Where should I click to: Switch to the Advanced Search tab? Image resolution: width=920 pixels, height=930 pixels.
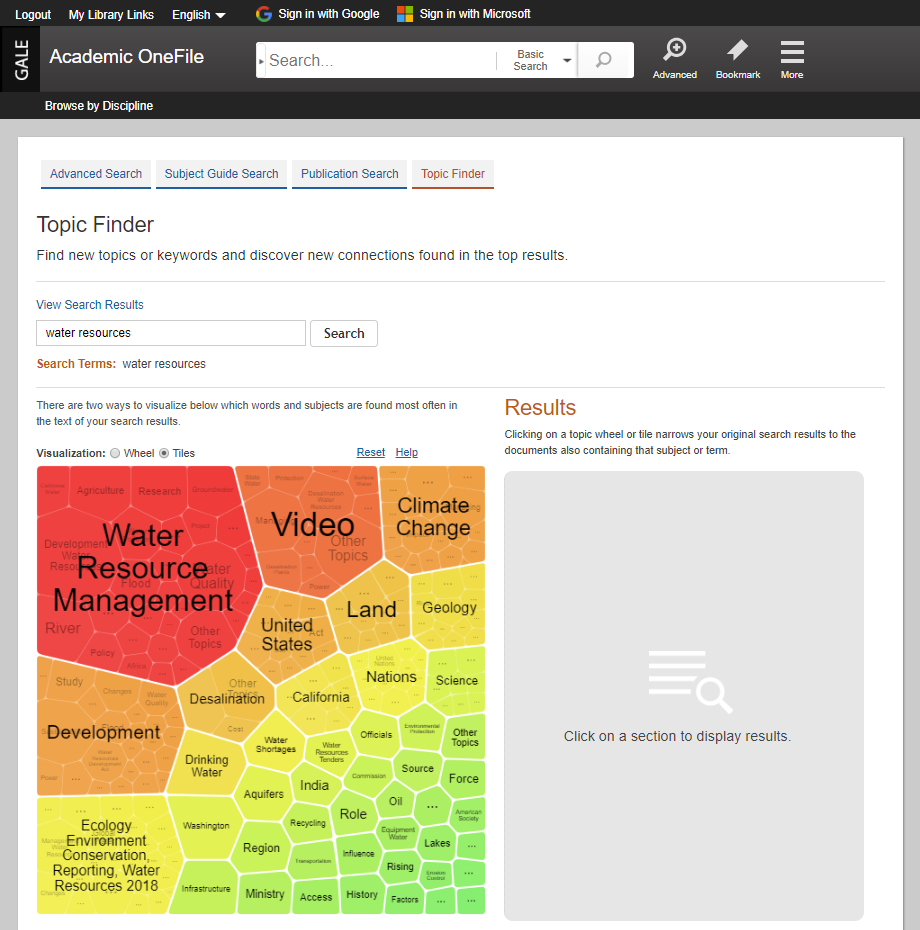[x=96, y=174]
